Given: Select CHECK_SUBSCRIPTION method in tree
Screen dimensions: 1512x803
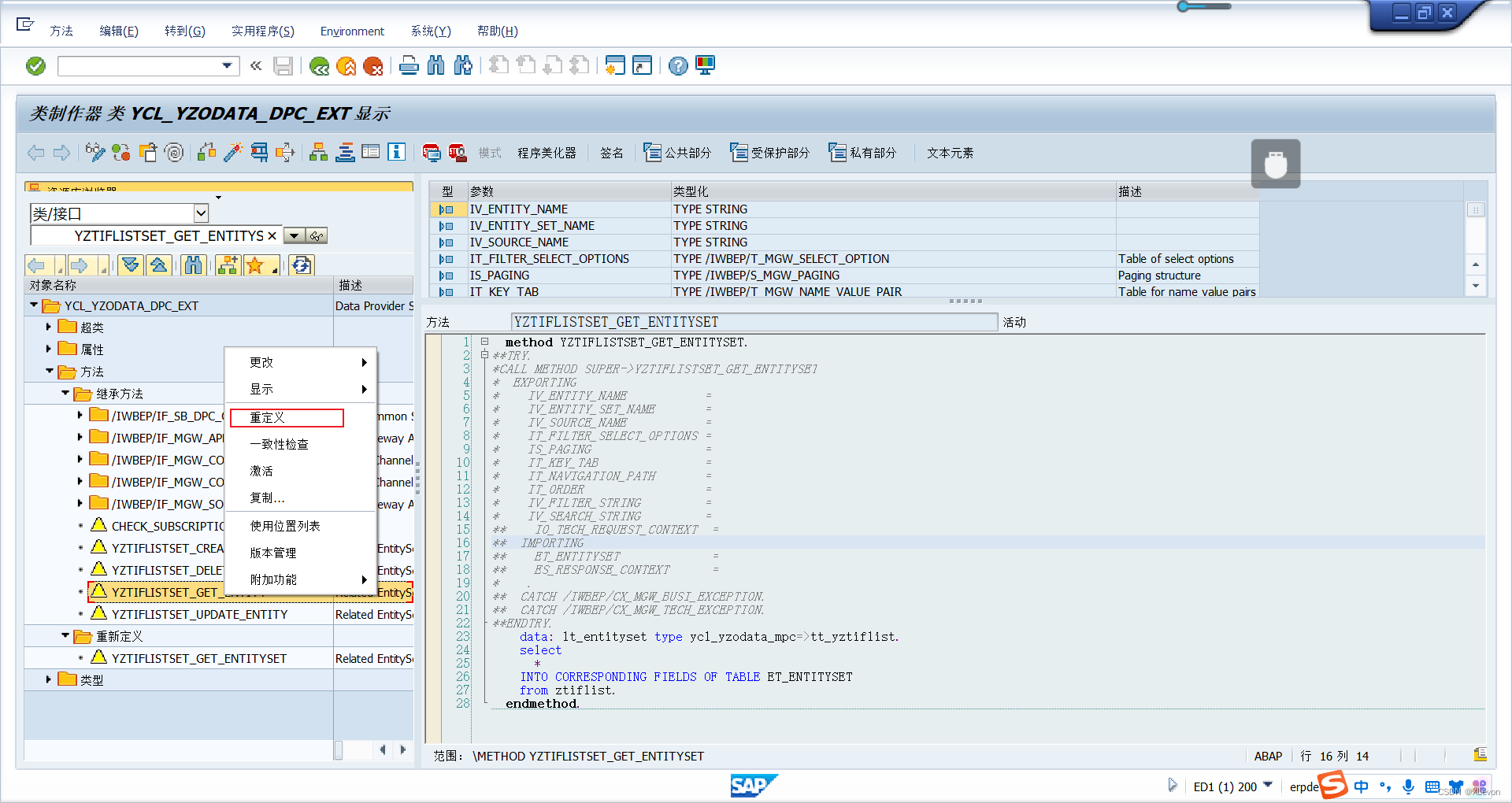Looking at the screenshot, I should pos(168,526).
